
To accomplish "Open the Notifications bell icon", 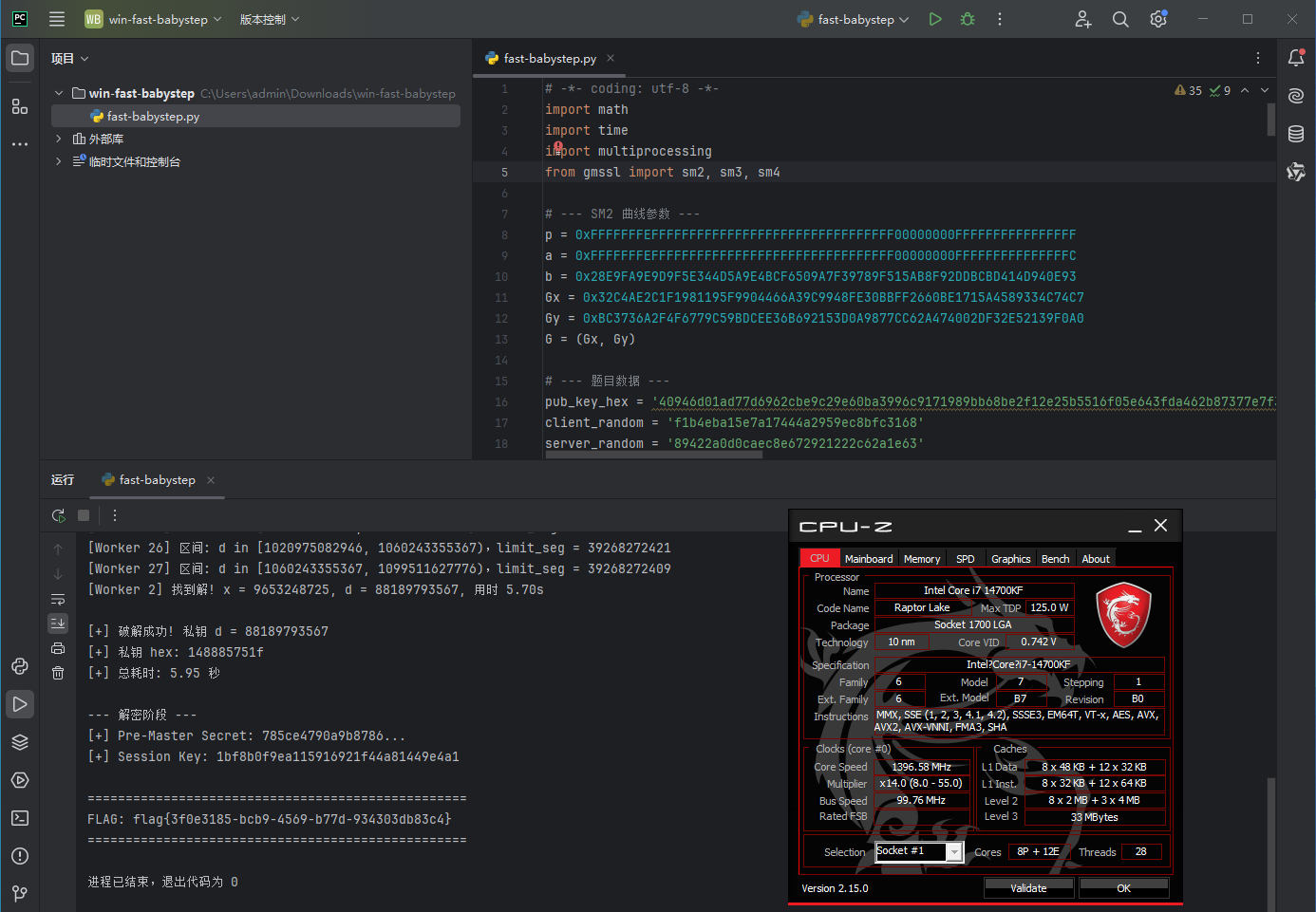I will click(x=1296, y=58).
